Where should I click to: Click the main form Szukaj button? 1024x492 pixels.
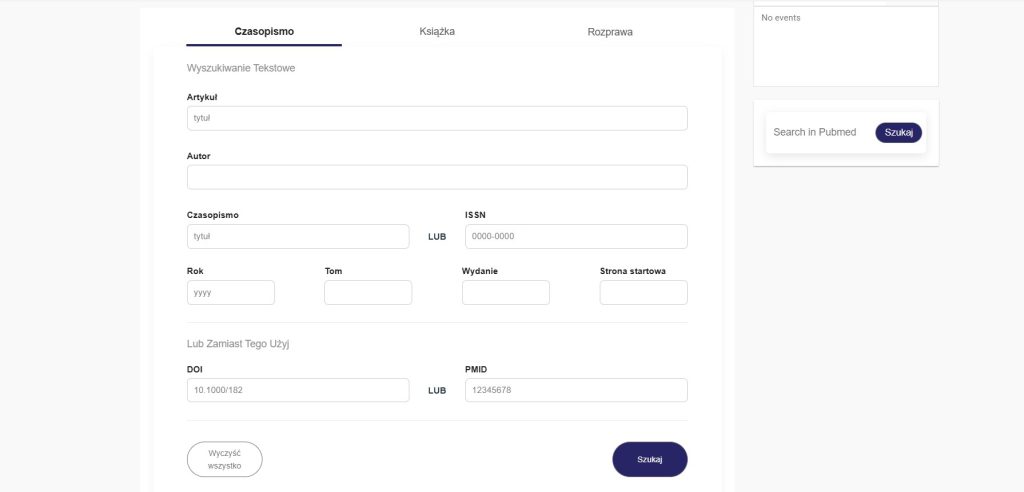pyautogui.click(x=650, y=459)
